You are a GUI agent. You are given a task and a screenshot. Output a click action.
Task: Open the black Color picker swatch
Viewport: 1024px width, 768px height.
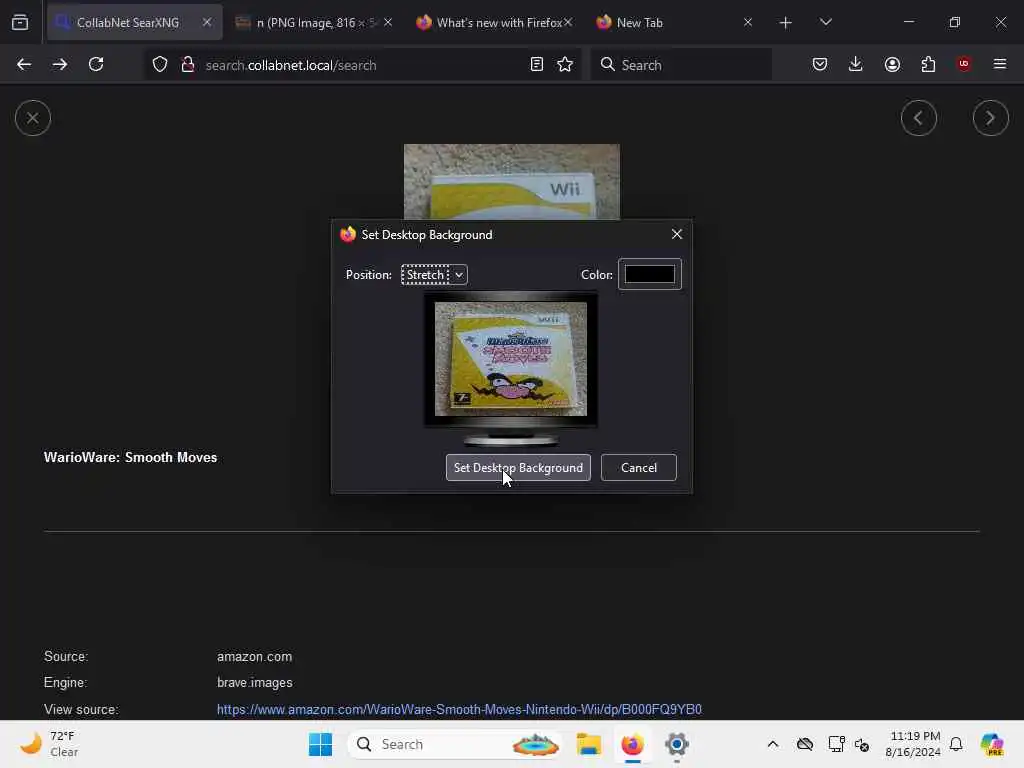point(650,274)
